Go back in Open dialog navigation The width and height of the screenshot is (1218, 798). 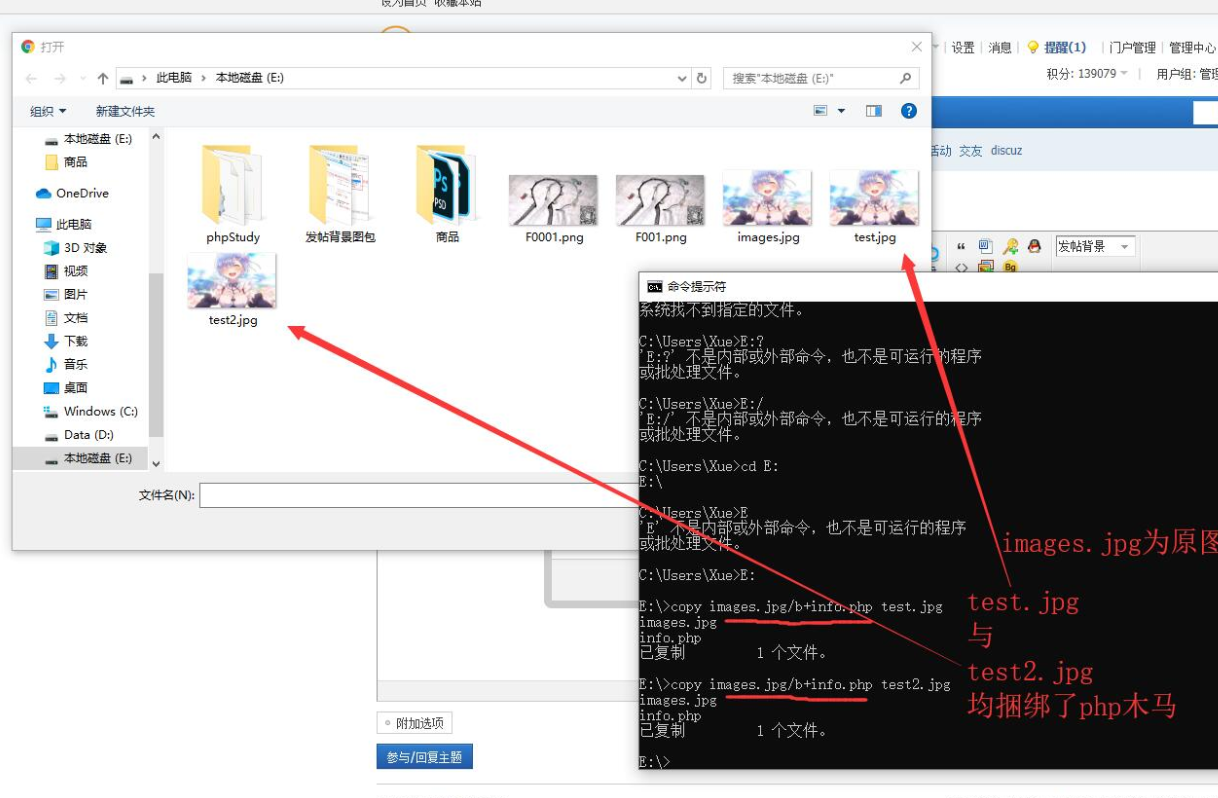pyautogui.click(x=32, y=78)
